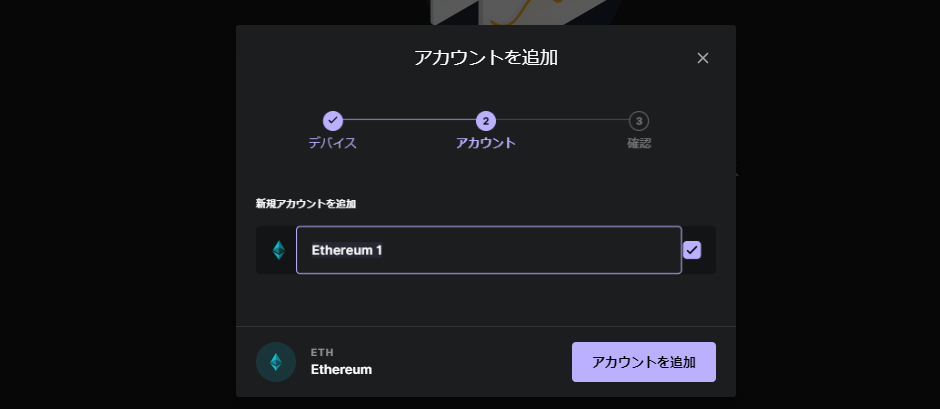Image resolution: width=940 pixels, height=409 pixels.
Task: Click the Ethereum diamond icon beside name field
Action: pyautogui.click(x=279, y=250)
